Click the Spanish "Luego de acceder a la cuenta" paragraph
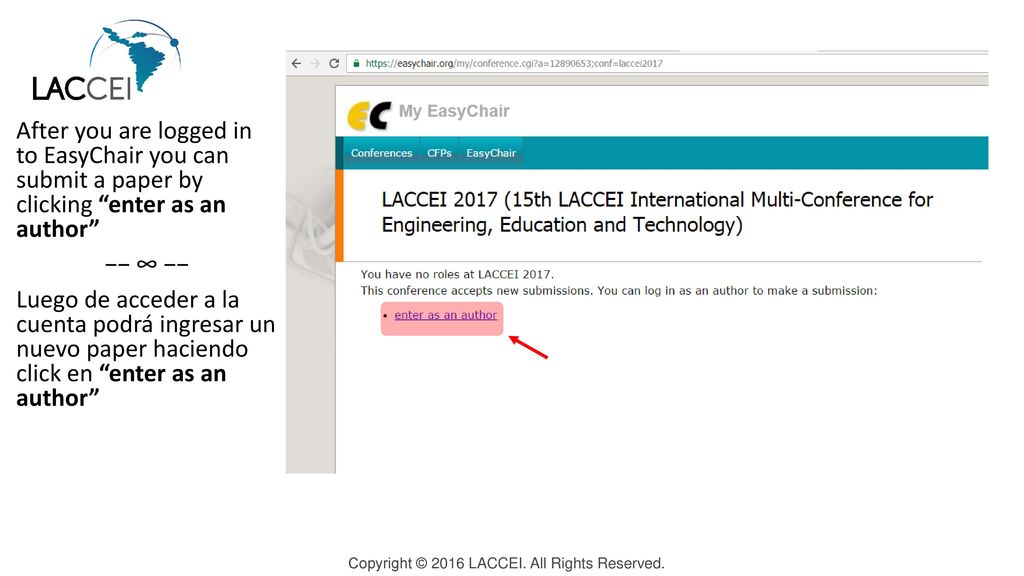Screen dimensions: 1024x576 coord(145,349)
